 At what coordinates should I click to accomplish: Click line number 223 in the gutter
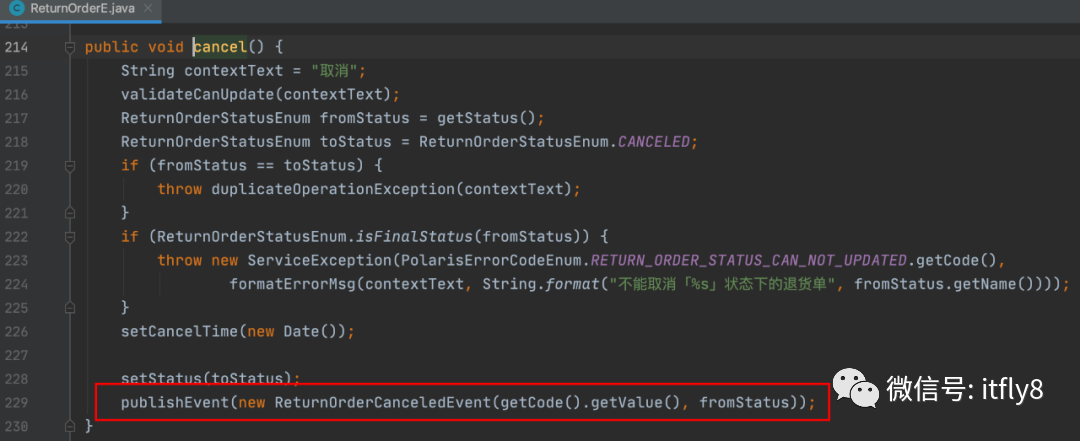coord(16,260)
